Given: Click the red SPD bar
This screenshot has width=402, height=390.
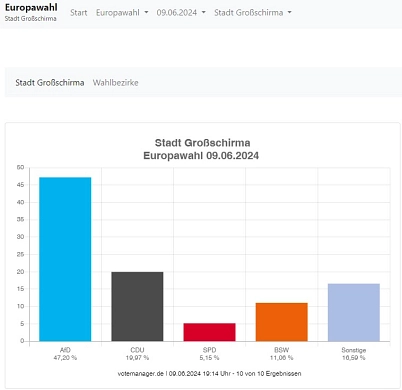Looking at the screenshot, I should (209, 332).
